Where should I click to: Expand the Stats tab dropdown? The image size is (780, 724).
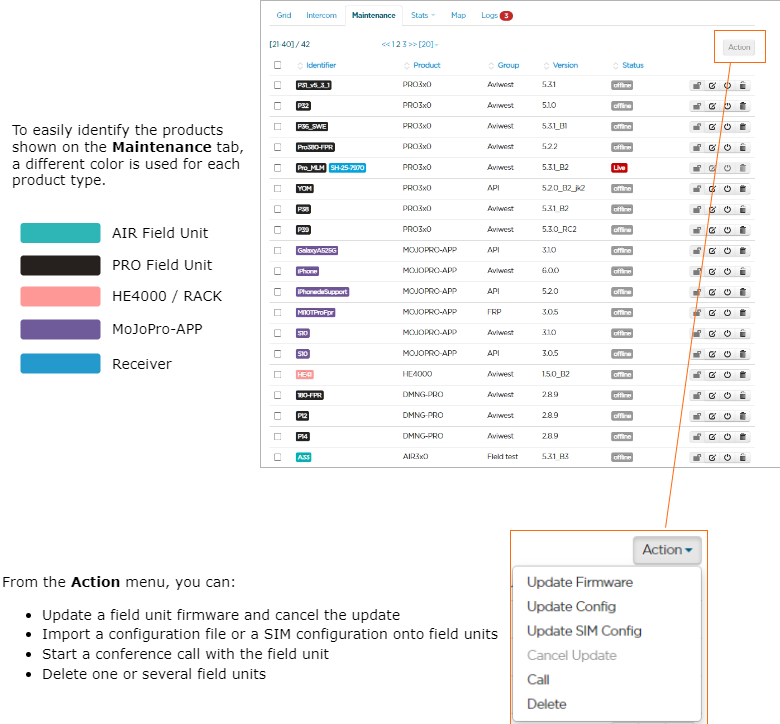point(422,16)
